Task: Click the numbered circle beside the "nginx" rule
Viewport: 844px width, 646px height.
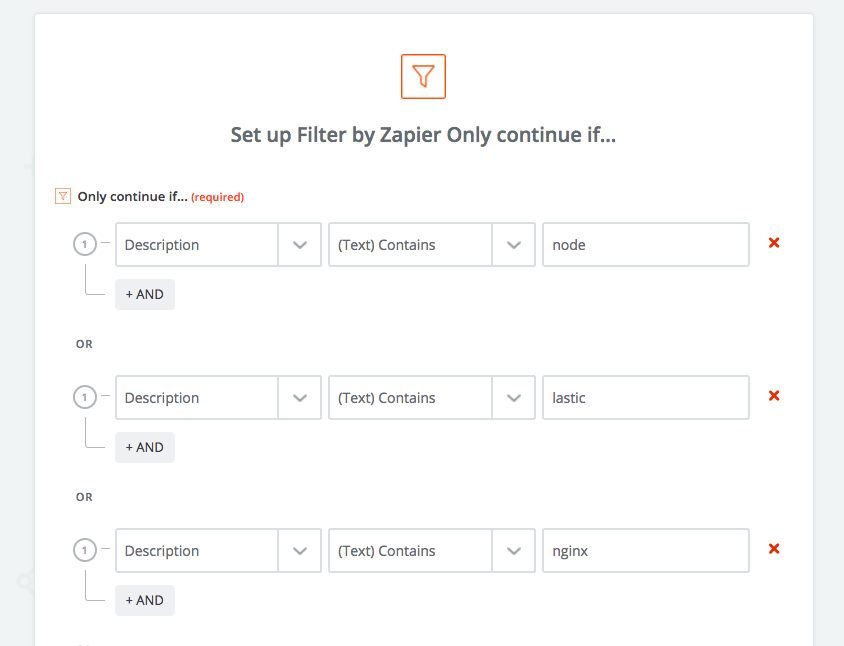Action: (x=85, y=549)
